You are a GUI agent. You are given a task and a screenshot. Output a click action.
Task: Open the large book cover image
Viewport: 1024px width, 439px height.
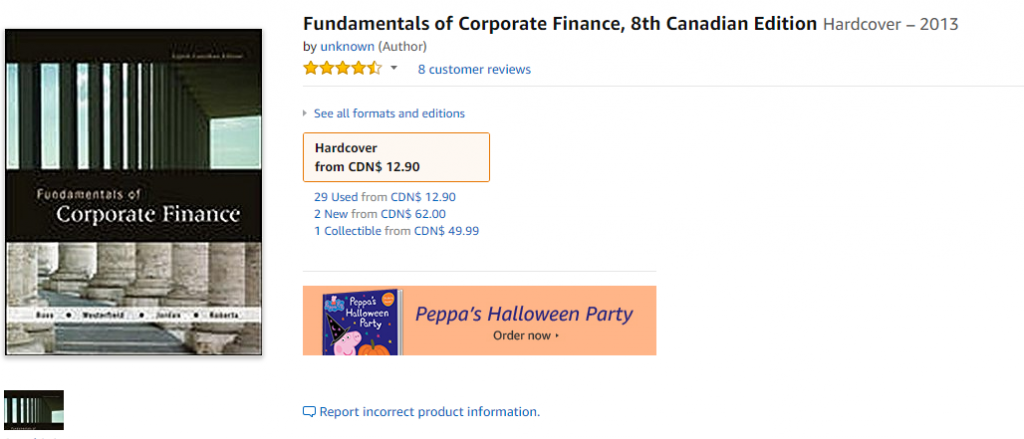pyautogui.click(x=134, y=192)
